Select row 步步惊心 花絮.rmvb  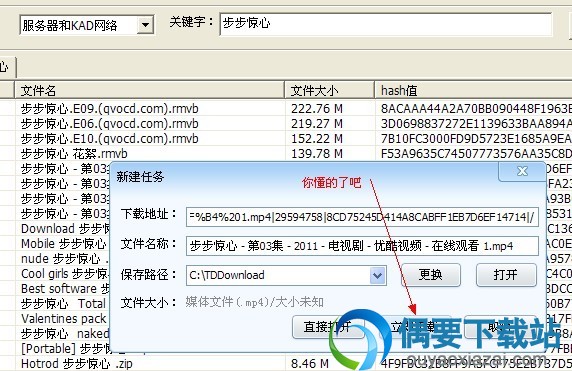click(74, 154)
